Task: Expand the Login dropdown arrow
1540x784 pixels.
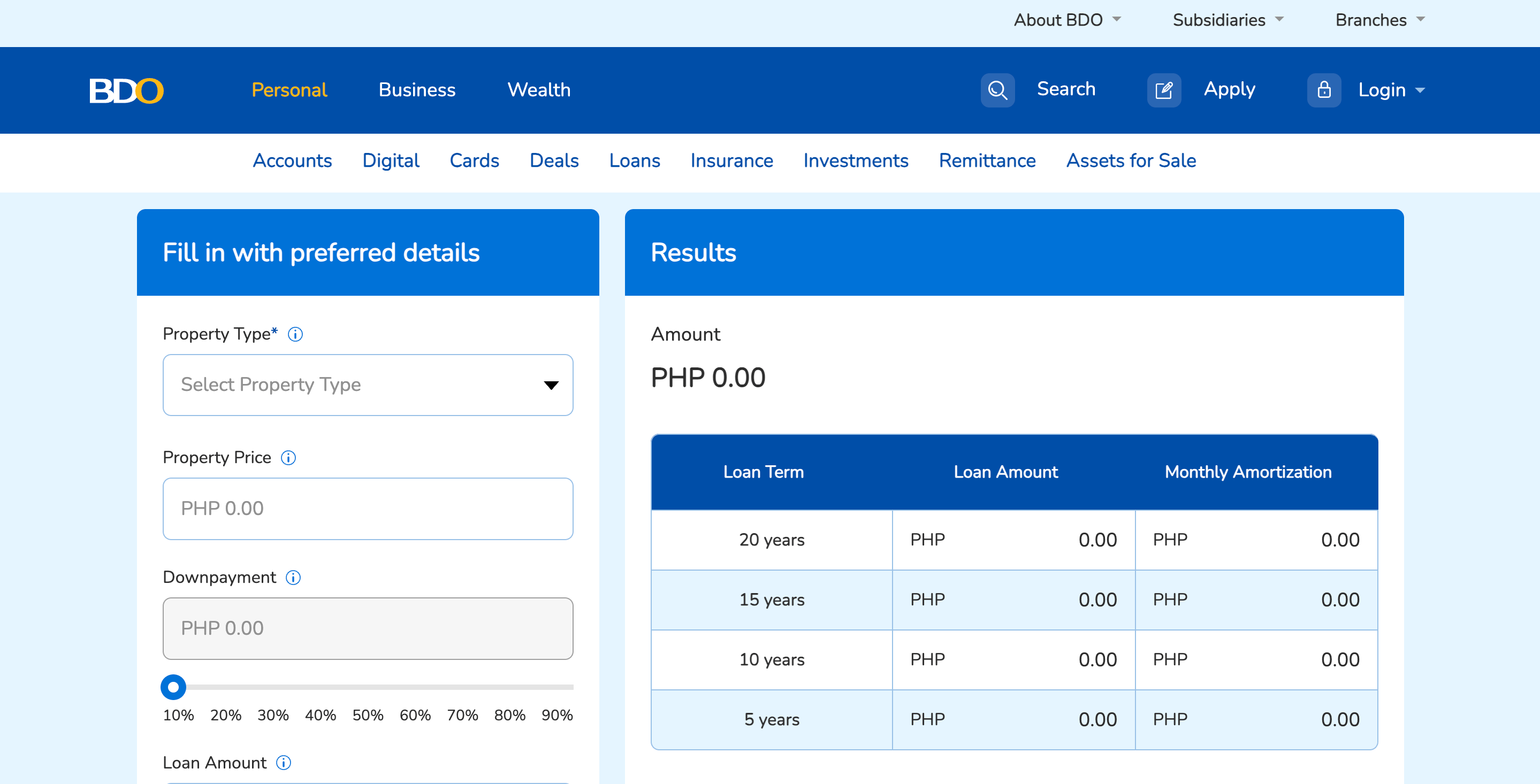Action: tap(1421, 90)
